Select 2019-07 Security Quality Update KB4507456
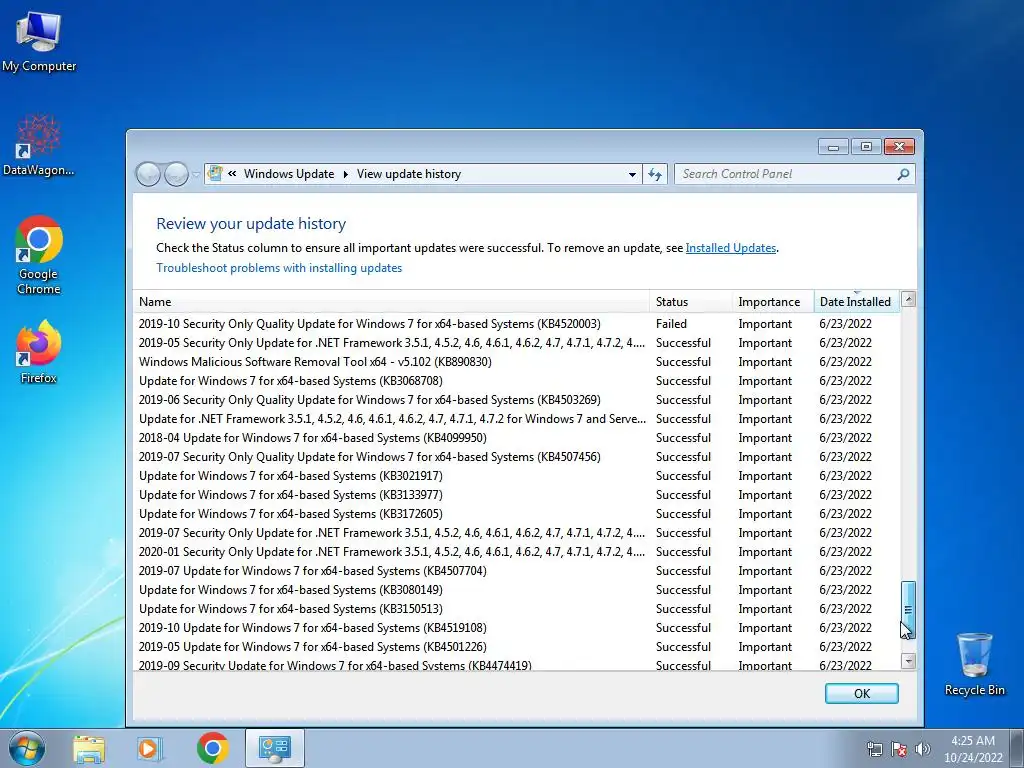 click(x=516, y=457)
